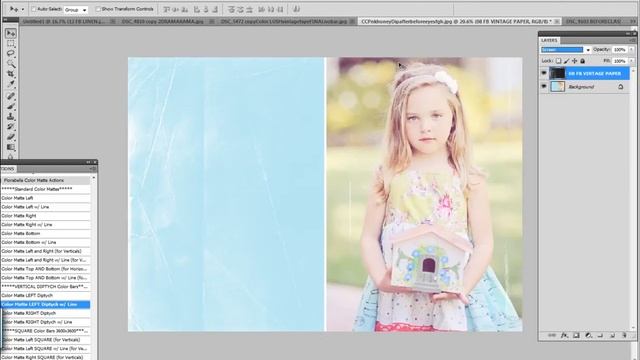The width and height of the screenshot is (640, 360).
Task: Click the Actions panel tab
Action: [7, 169]
